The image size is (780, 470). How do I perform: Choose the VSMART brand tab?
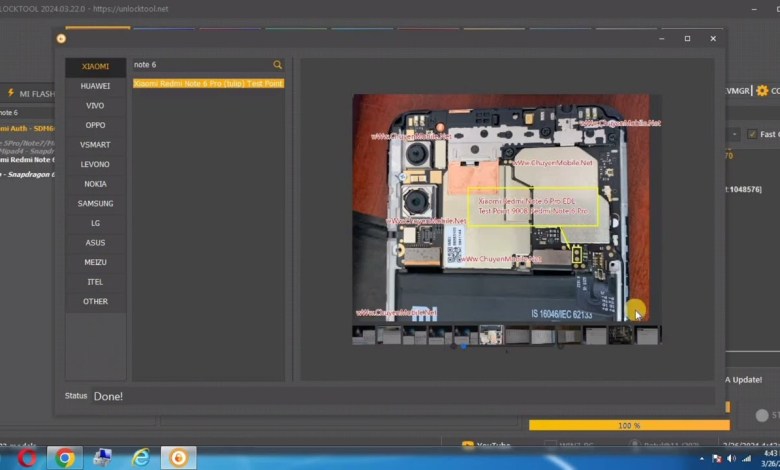[96, 145]
